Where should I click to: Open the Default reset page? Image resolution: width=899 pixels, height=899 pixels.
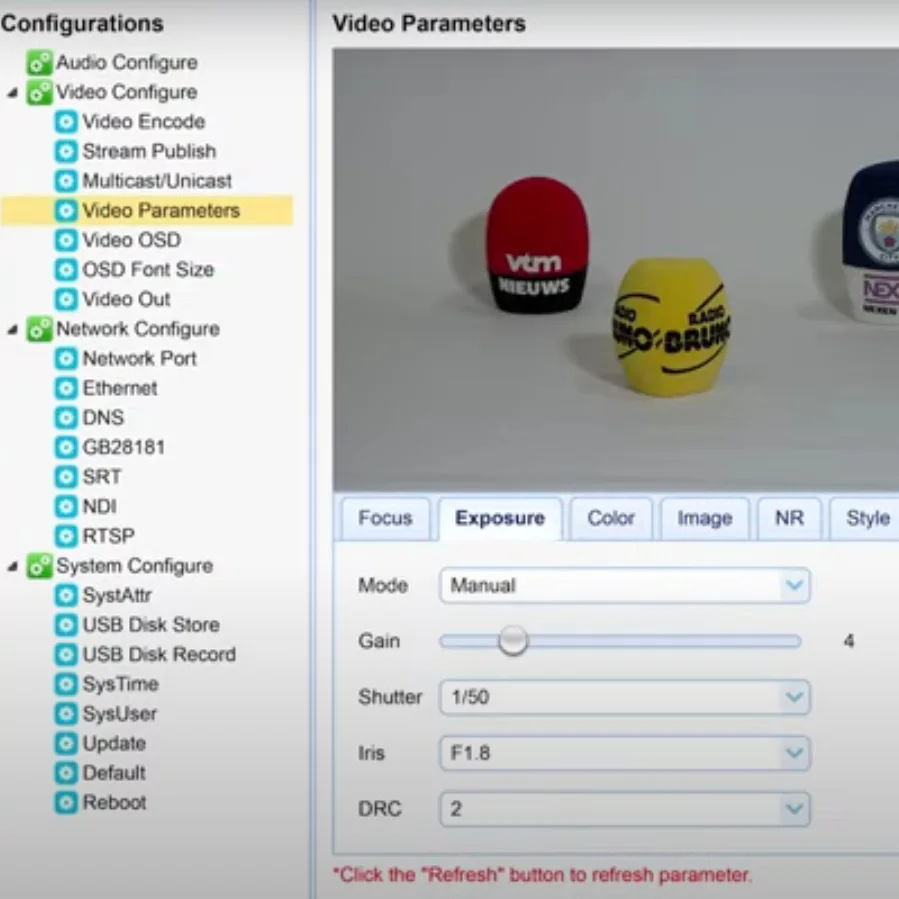tap(114, 773)
